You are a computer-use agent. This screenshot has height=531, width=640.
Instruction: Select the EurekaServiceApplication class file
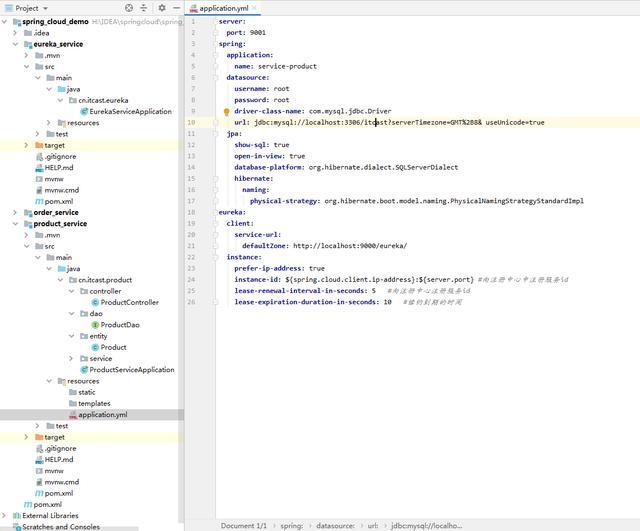pos(130,111)
